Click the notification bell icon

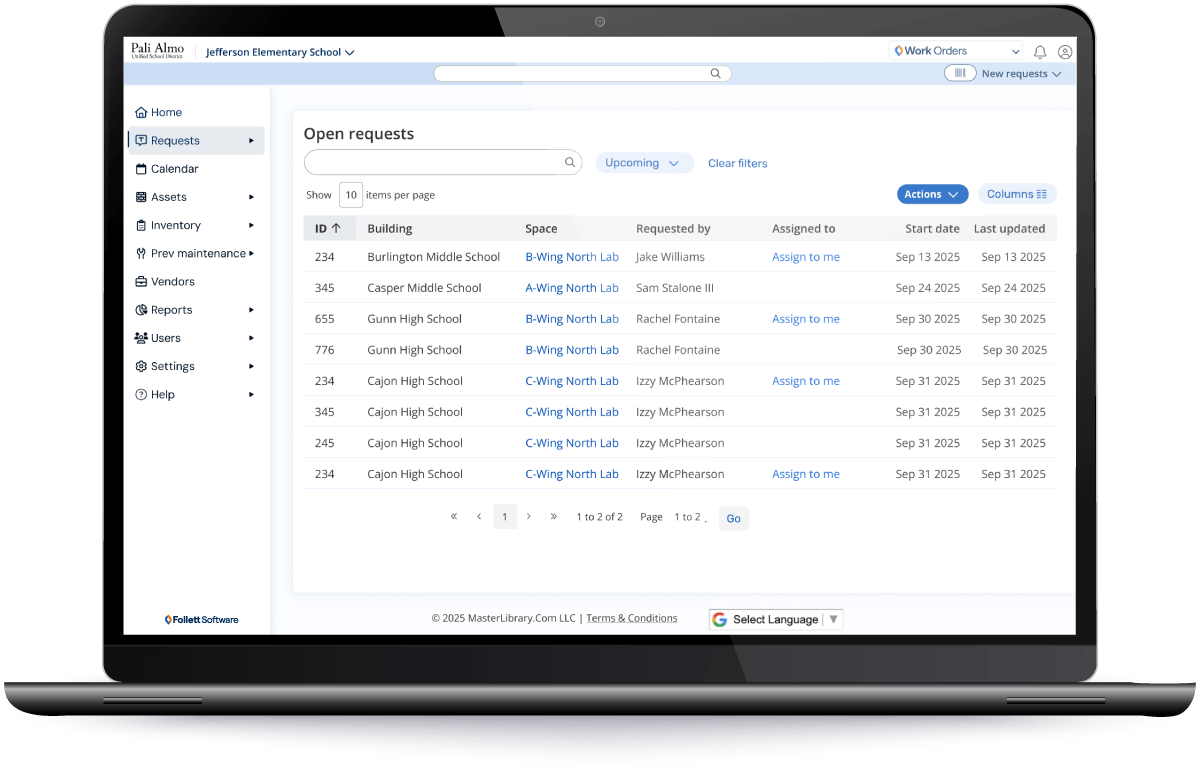pyautogui.click(x=1040, y=52)
